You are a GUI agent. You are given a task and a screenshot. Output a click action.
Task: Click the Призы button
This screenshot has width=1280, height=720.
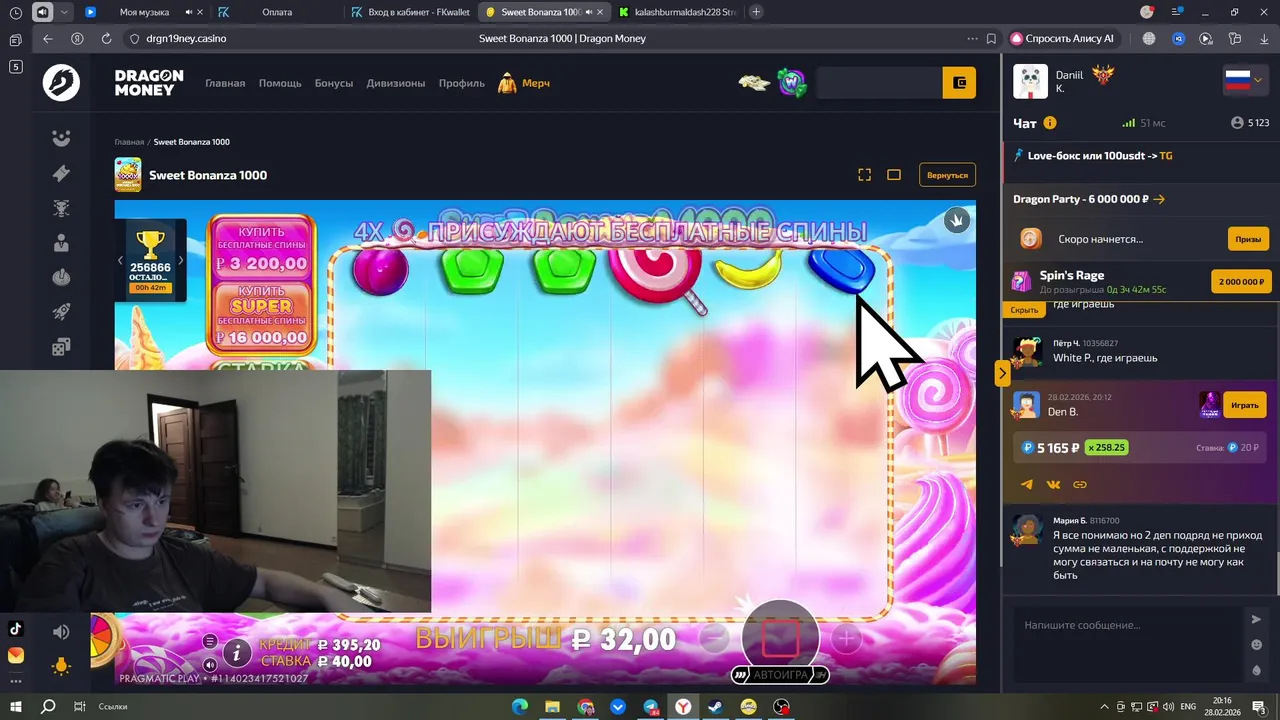(1248, 239)
